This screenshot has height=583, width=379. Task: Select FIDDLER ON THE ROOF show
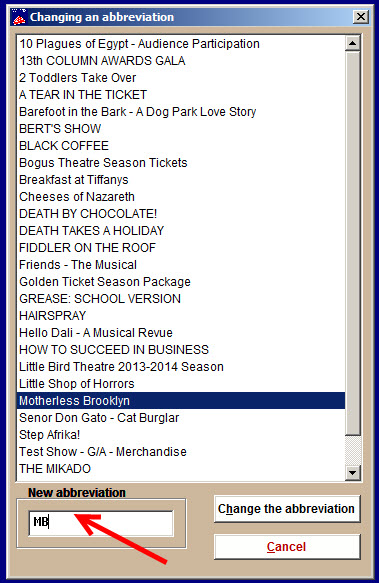181,248
